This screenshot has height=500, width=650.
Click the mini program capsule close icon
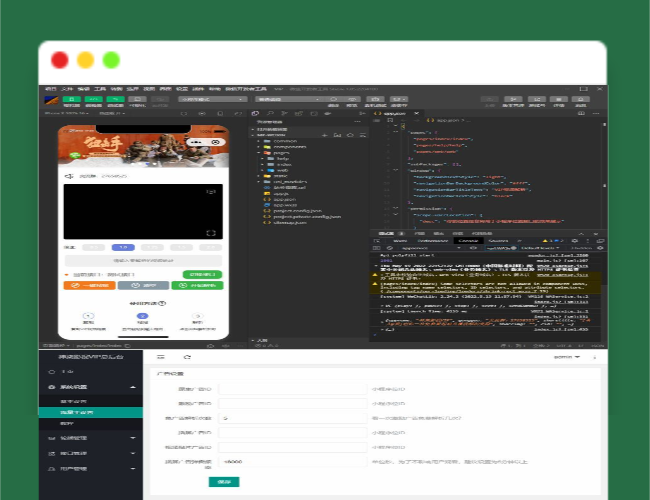(x=215, y=142)
